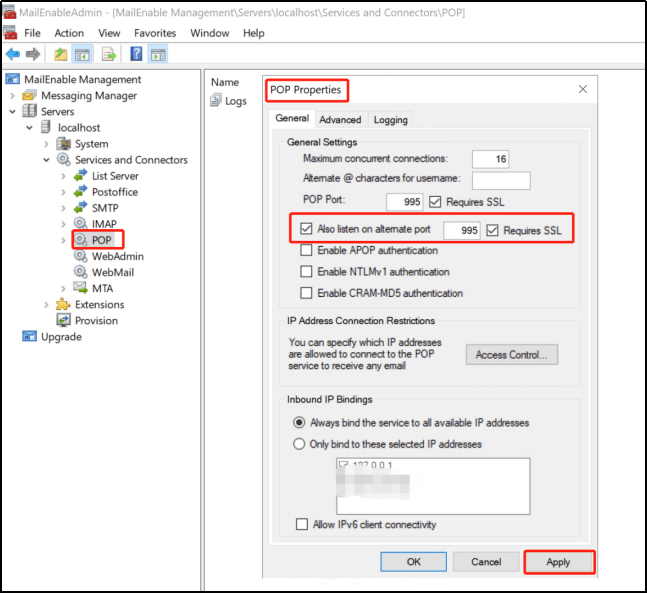This screenshot has height=593, width=647.
Task: Click the Forward arrow toolbar icon
Action: click(33, 54)
